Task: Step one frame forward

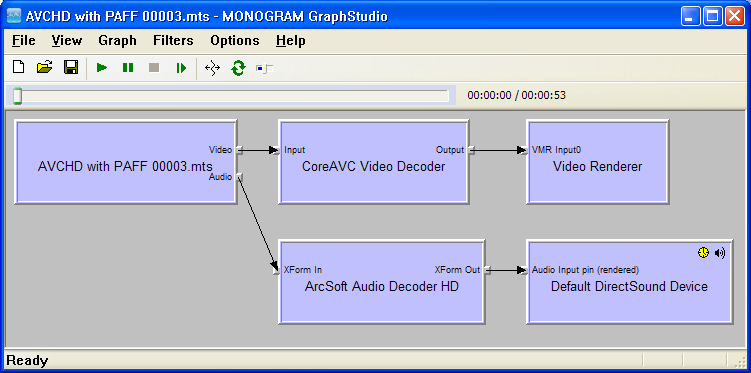Action: tap(181, 68)
